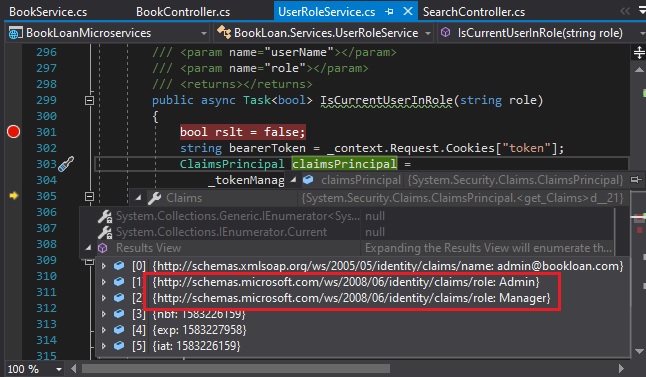Image resolution: width=646 pixels, height=377 pixels.
Task: Click the blue cube icon of item [1]
Action: point(119,282)
